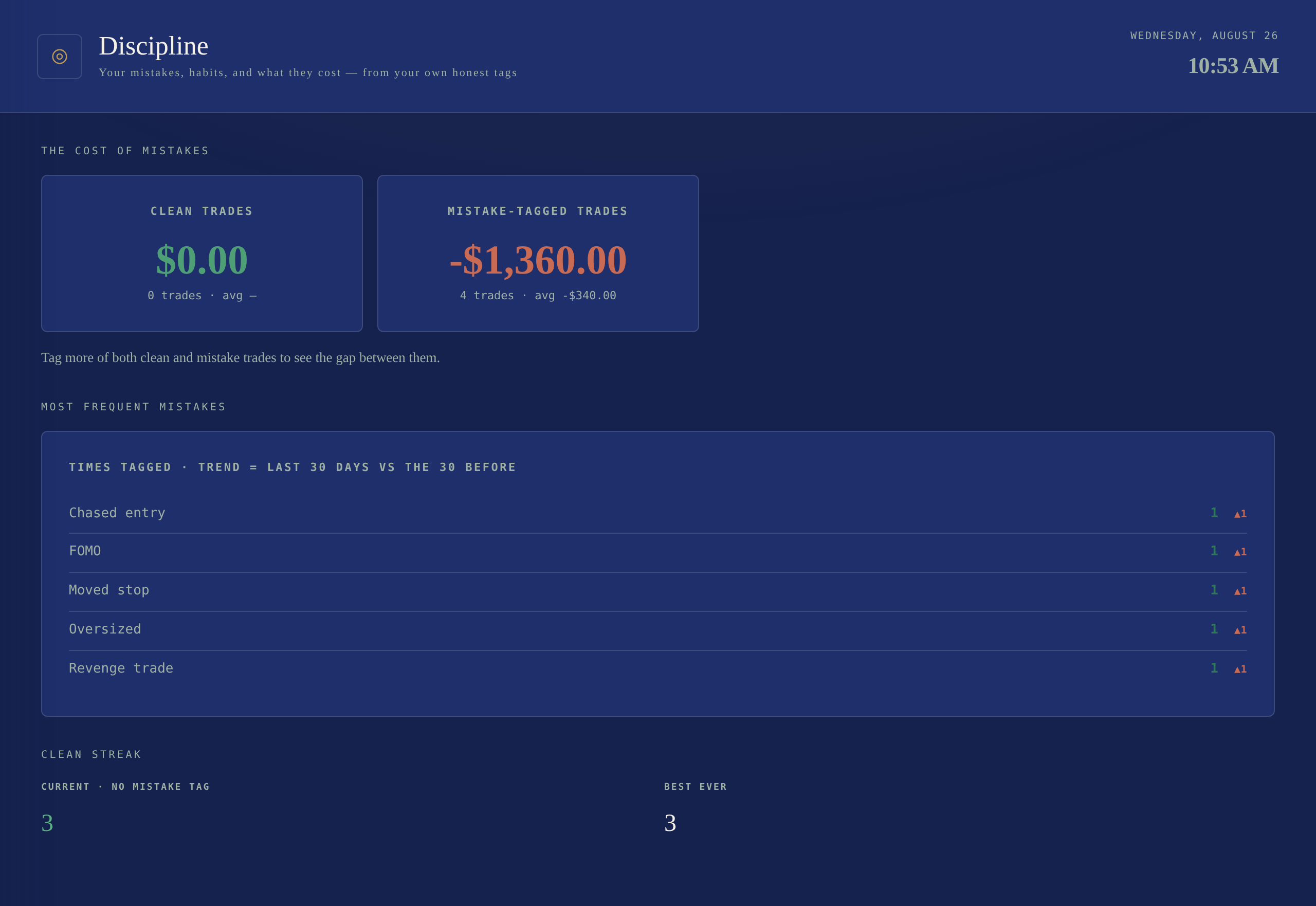Click the Most Frequent Mistakes heading
Viewport: 1316px width, 906px height.
(x=133, y=406)
